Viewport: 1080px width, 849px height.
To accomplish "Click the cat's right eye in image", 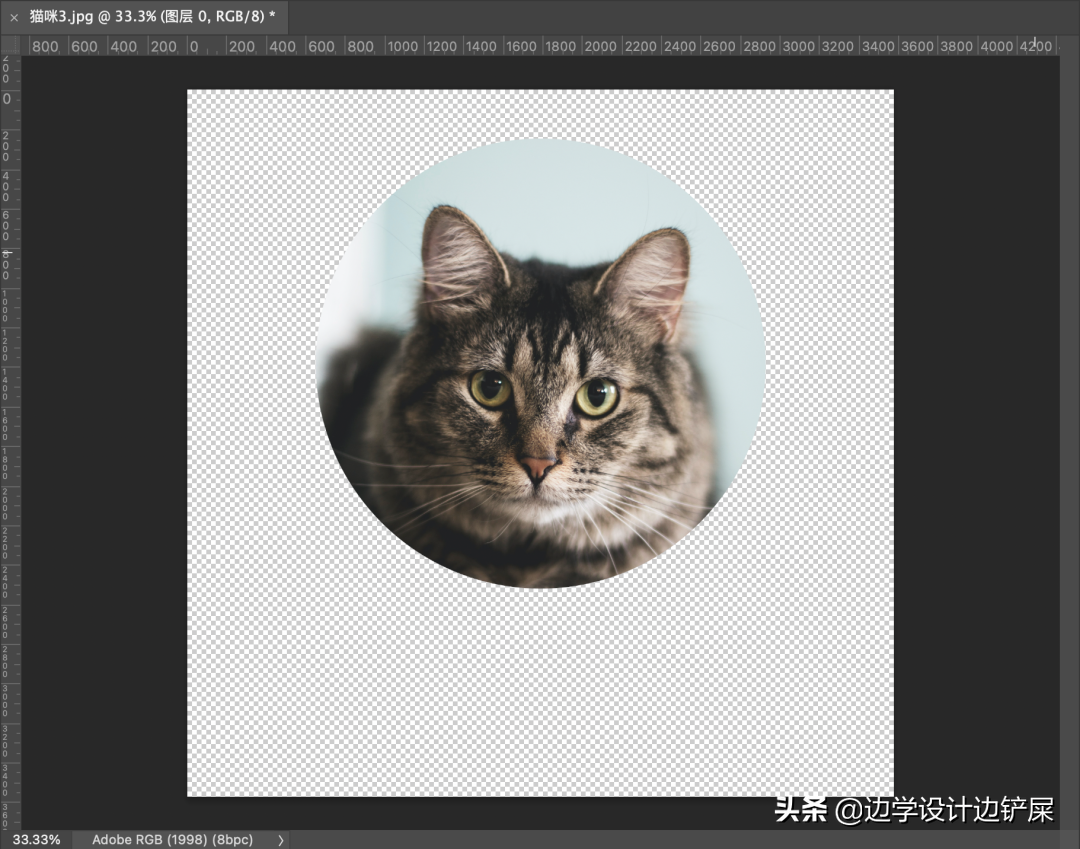I will (x=597, y=397).
